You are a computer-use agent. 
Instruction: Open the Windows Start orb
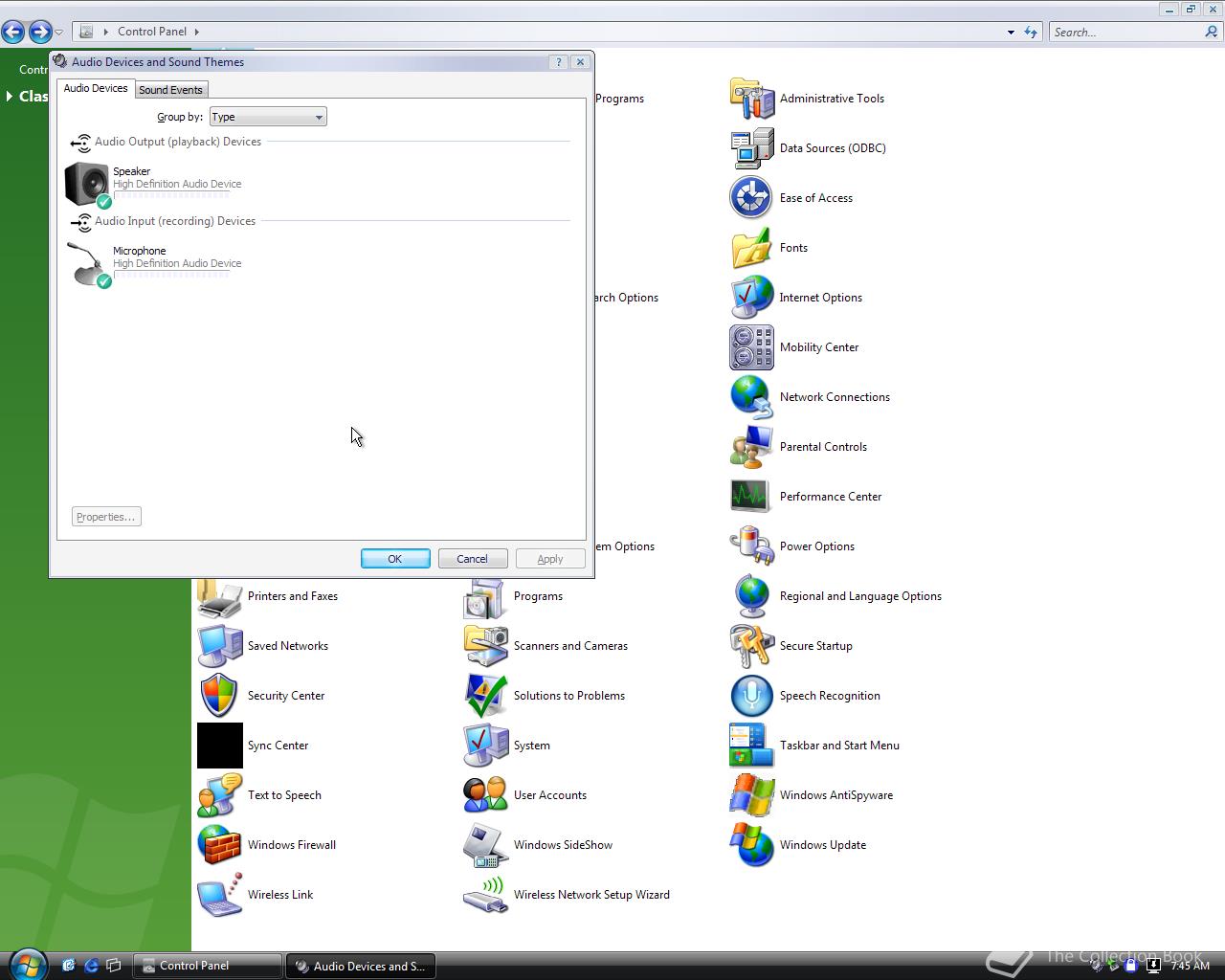tap(27, 964)
